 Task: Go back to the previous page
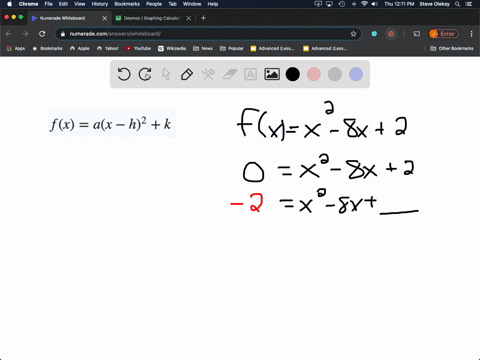pos(9,34)
